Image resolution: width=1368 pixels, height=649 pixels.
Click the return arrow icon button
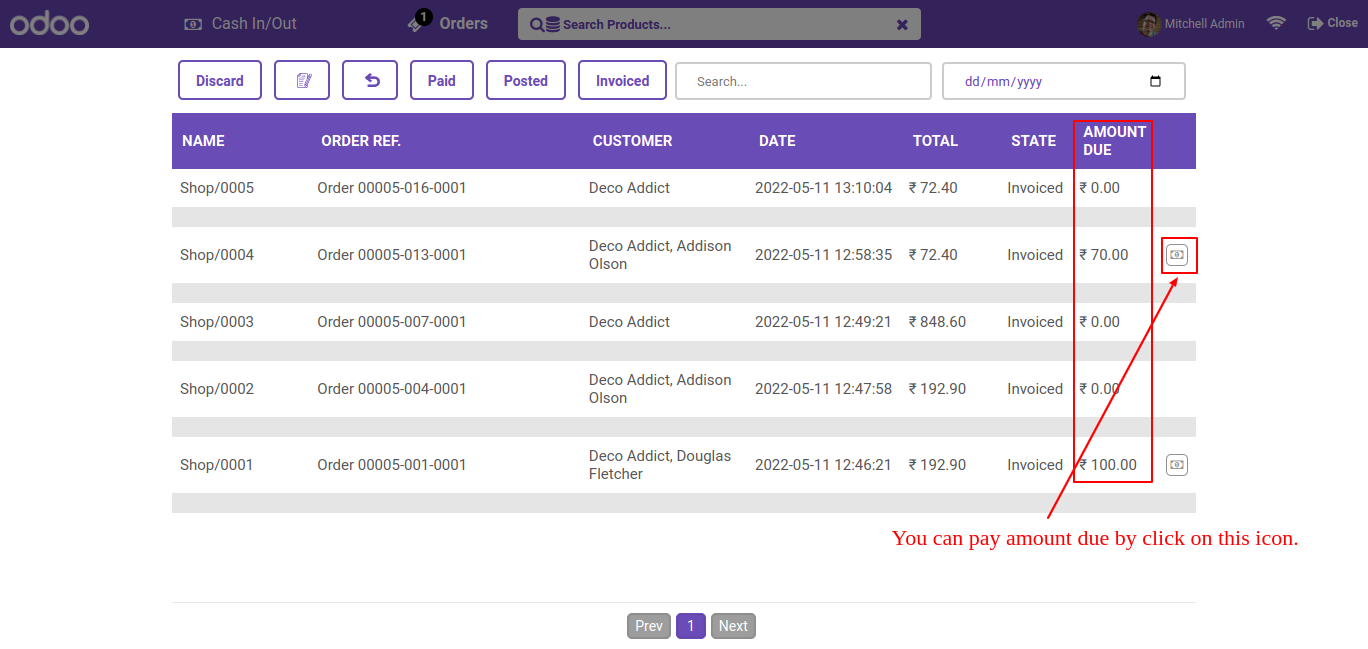click(x=370, y=81)
